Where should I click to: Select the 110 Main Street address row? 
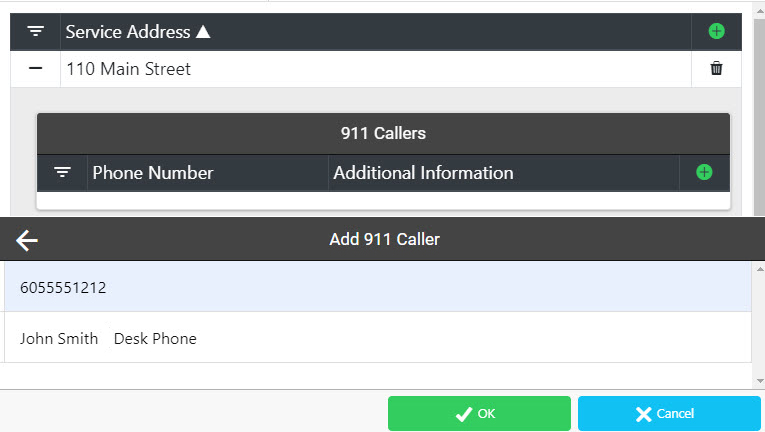point(376,69)
